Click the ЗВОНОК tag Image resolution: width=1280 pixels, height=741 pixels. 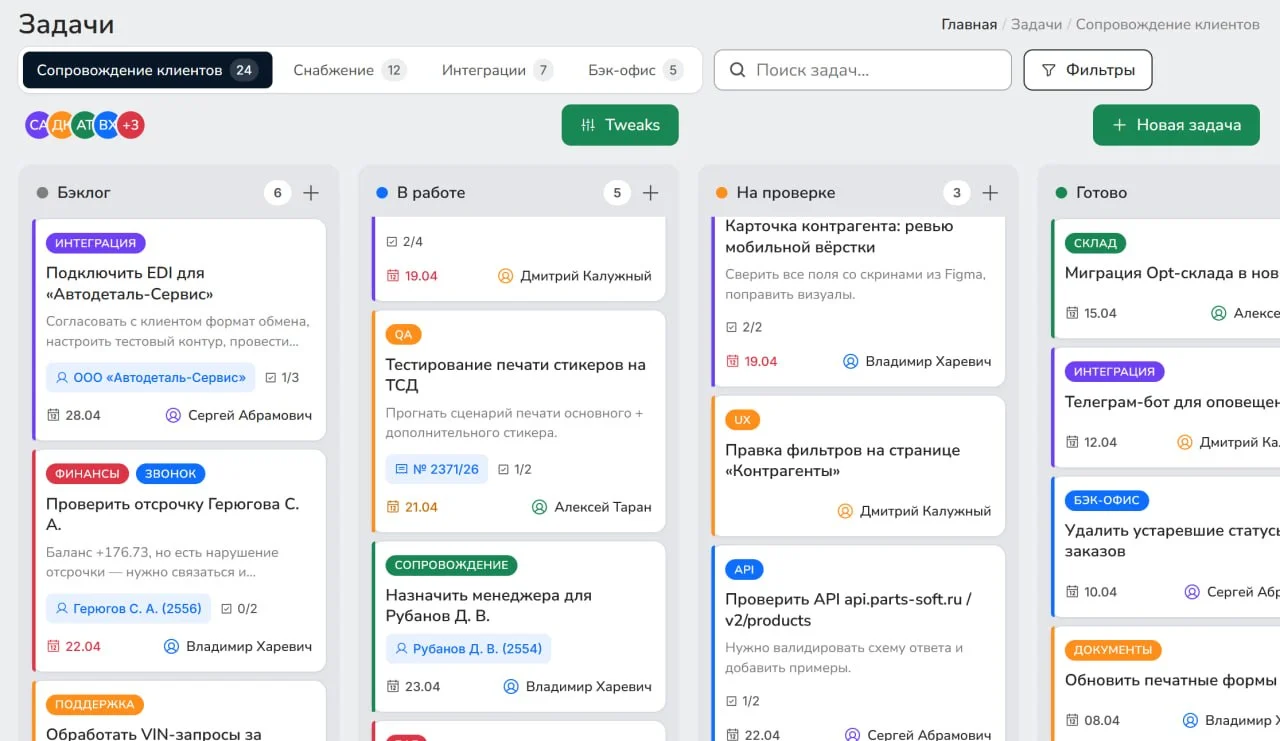coord(170,474)
